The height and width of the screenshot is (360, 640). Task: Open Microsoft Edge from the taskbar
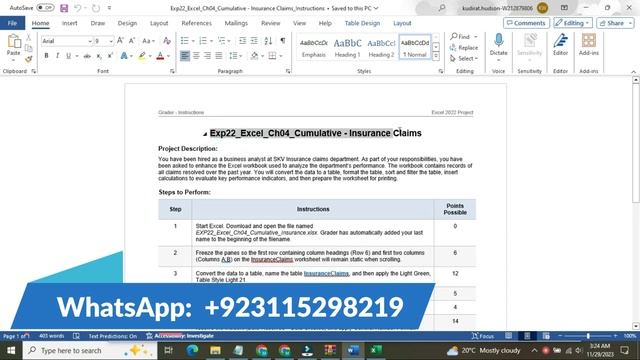(x=192, y=350)
